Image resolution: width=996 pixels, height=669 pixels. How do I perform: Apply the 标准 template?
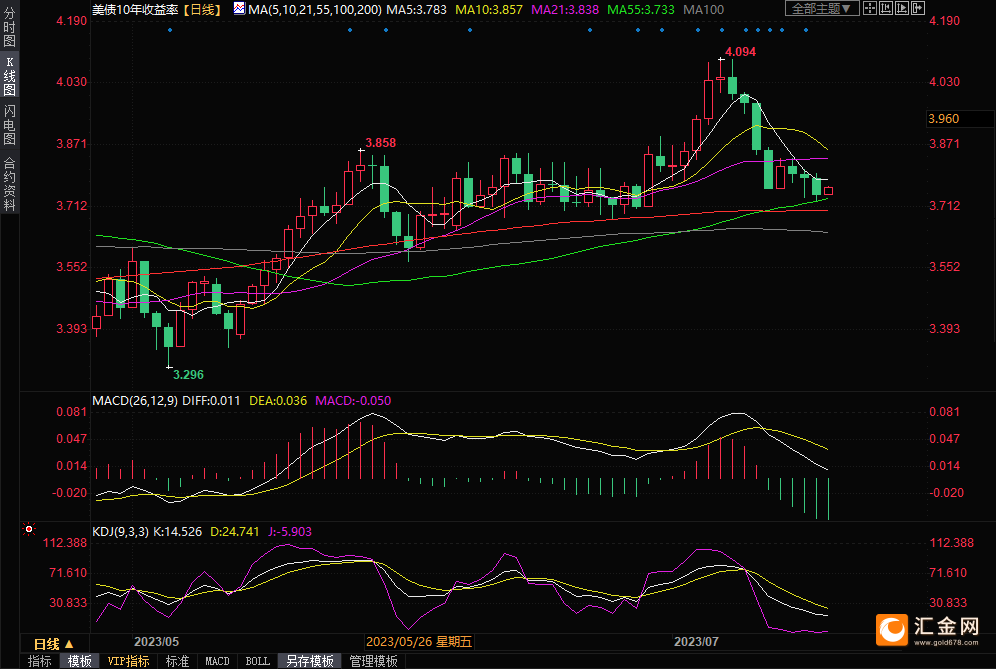[177, 661]
